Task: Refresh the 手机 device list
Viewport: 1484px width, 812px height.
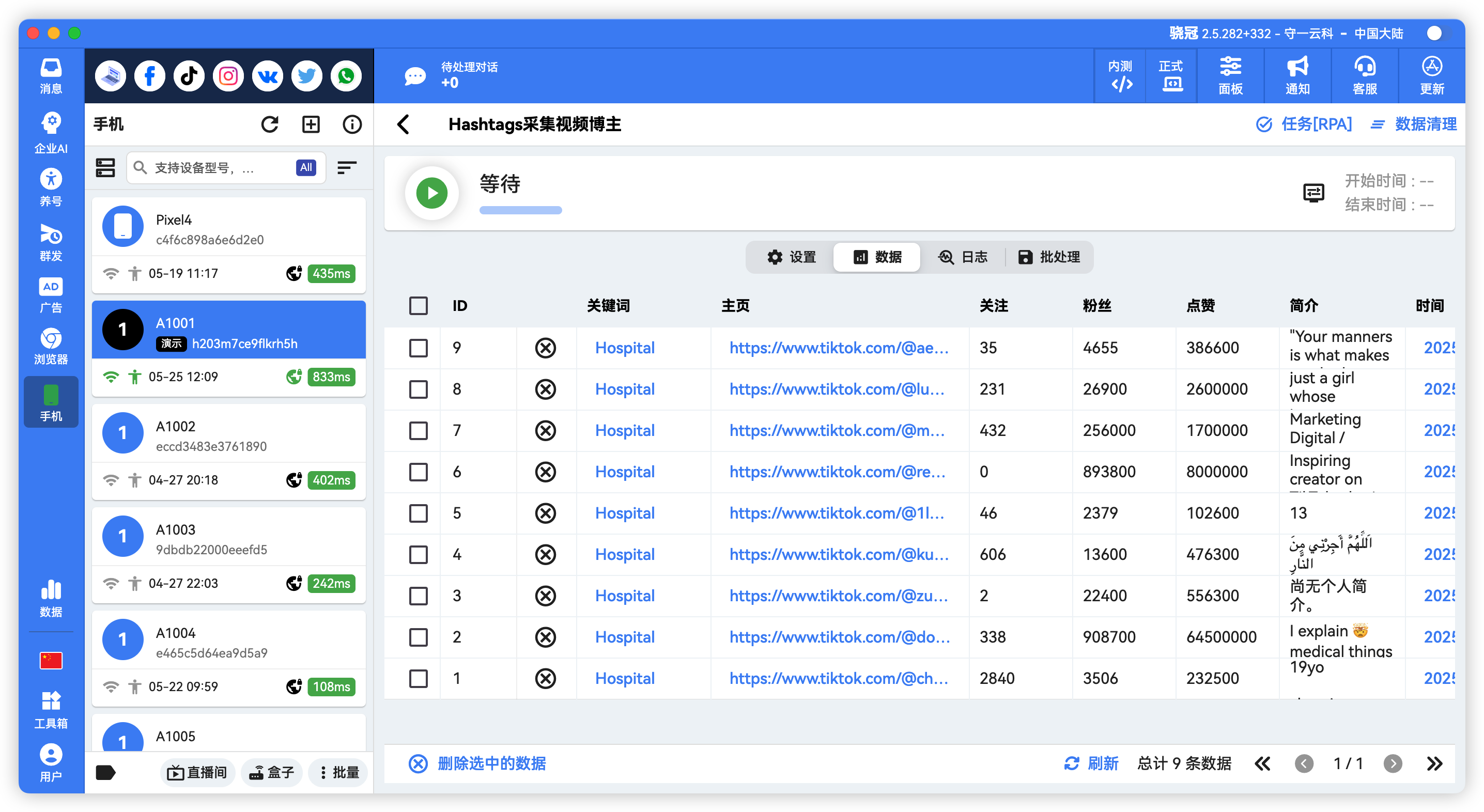Action: pos(270,124)
